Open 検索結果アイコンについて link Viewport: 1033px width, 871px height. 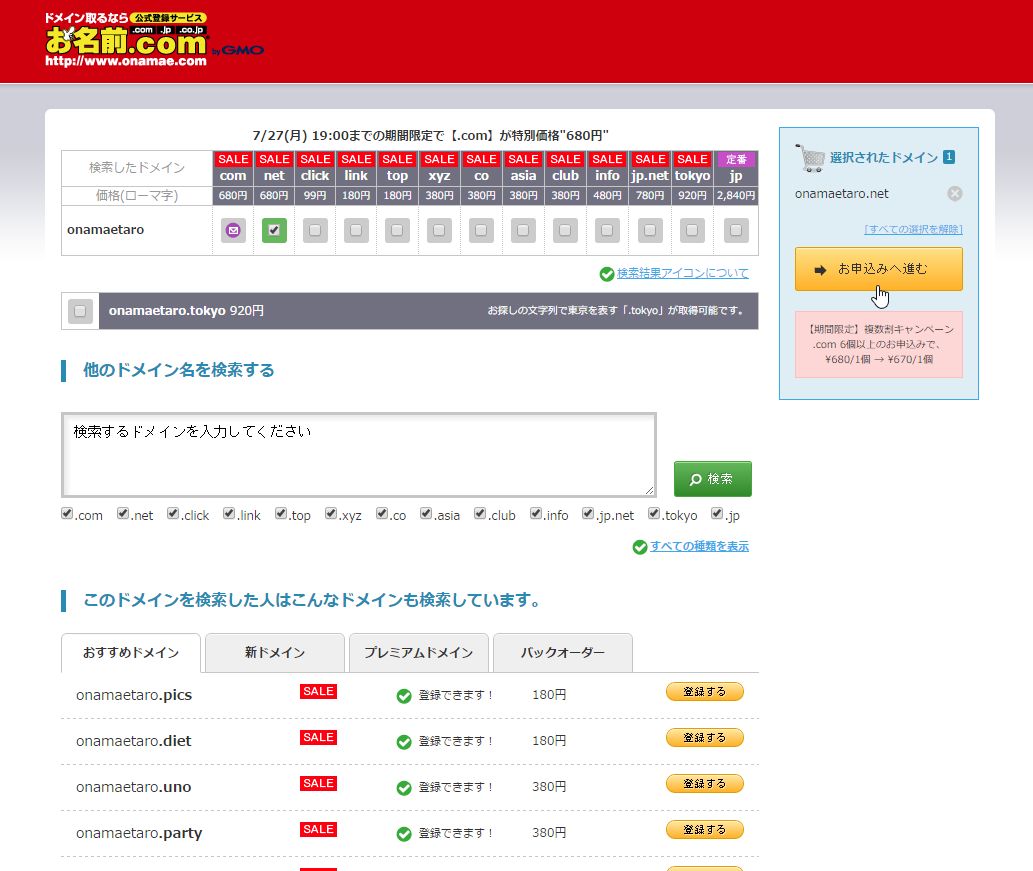click(683, 273)
